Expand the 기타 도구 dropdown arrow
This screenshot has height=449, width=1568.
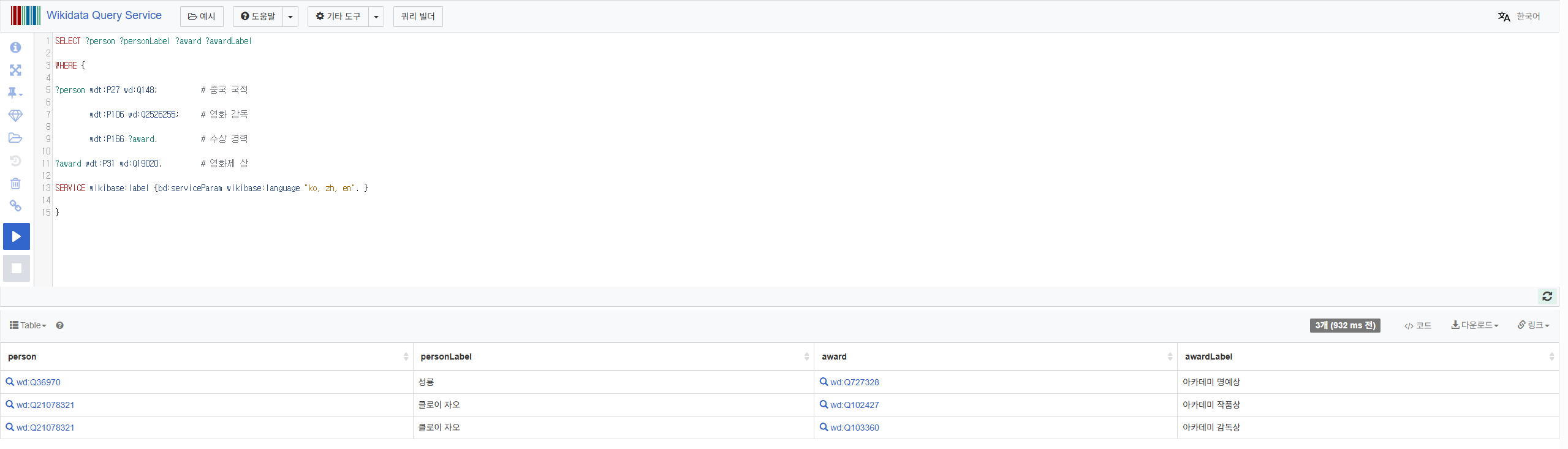(x=376, y=17)
